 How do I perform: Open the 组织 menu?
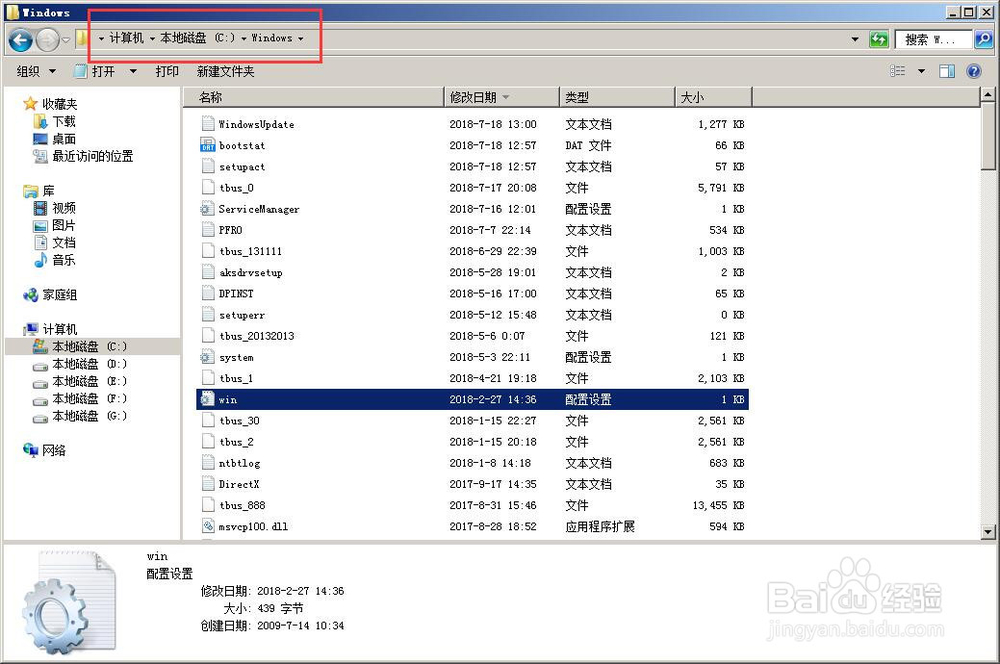click(x=36, y=71)
